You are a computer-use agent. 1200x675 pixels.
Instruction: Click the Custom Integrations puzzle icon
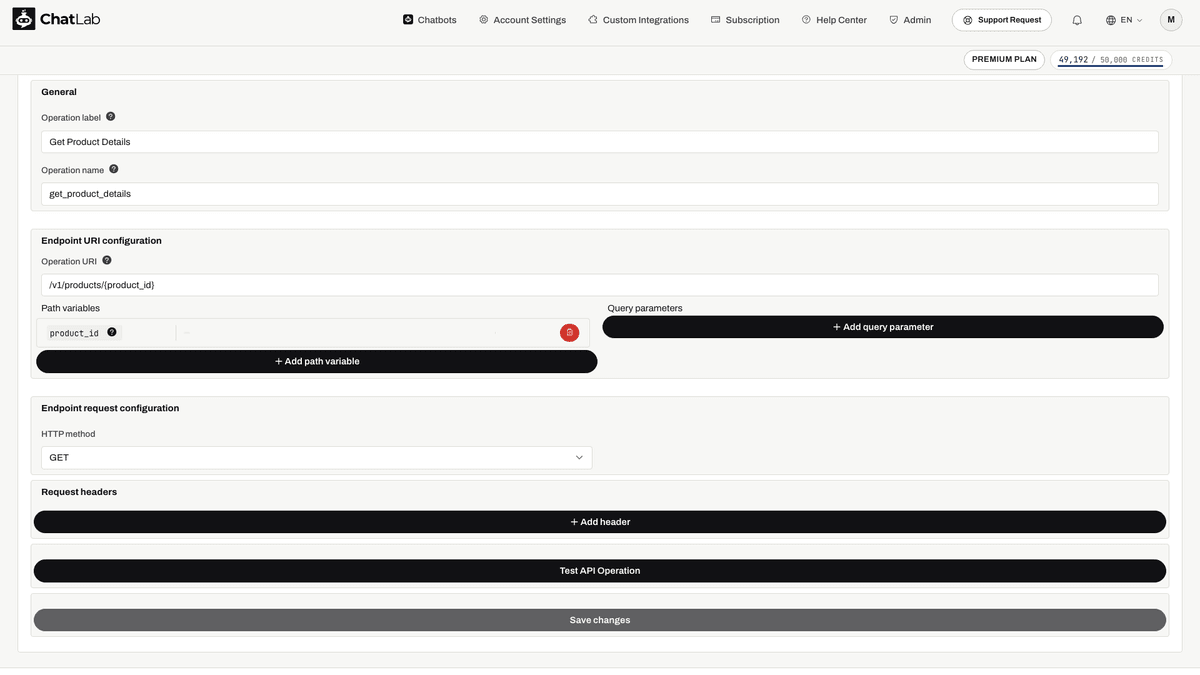click(x=593, y=19)
